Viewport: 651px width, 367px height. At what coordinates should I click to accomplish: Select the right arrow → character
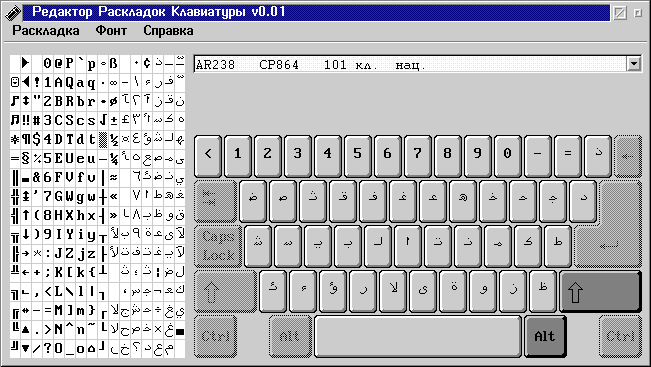(x=26, y=253)
